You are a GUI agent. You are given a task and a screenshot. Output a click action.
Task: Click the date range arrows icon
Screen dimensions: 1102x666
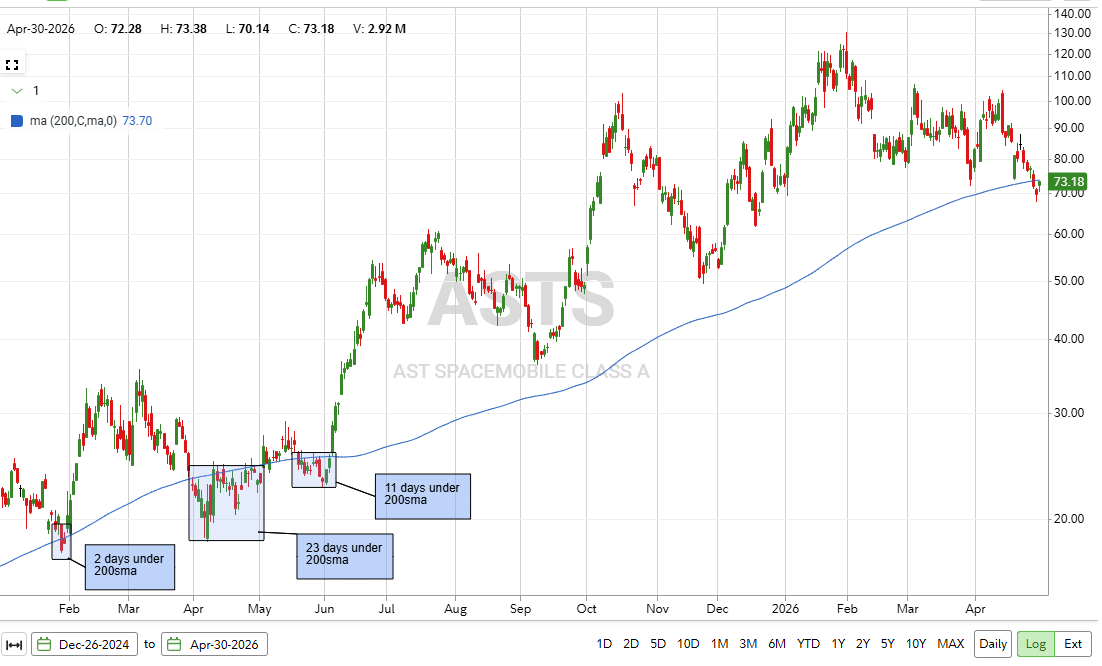(14, 644)
